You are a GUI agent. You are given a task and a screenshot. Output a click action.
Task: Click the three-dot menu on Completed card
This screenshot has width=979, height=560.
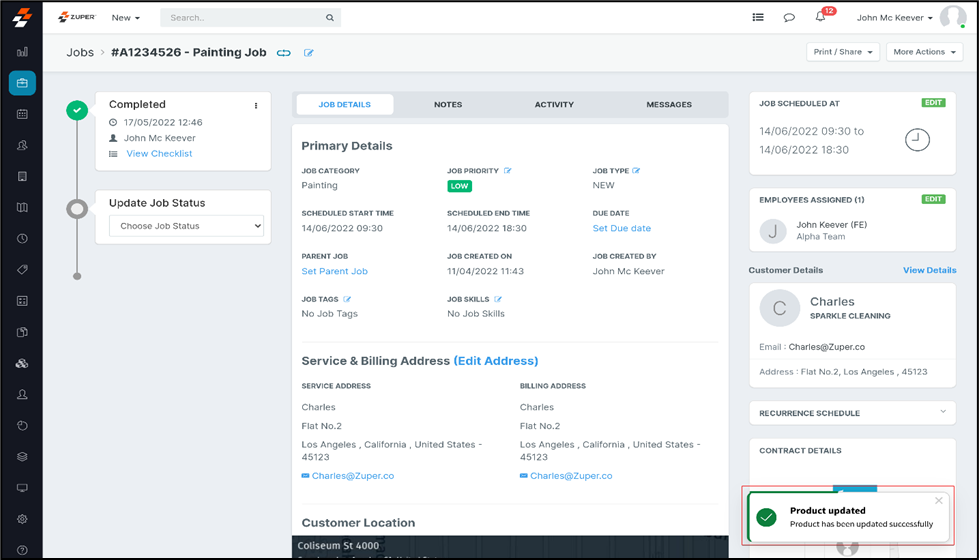pyautogui.click(x=256, y=105)
